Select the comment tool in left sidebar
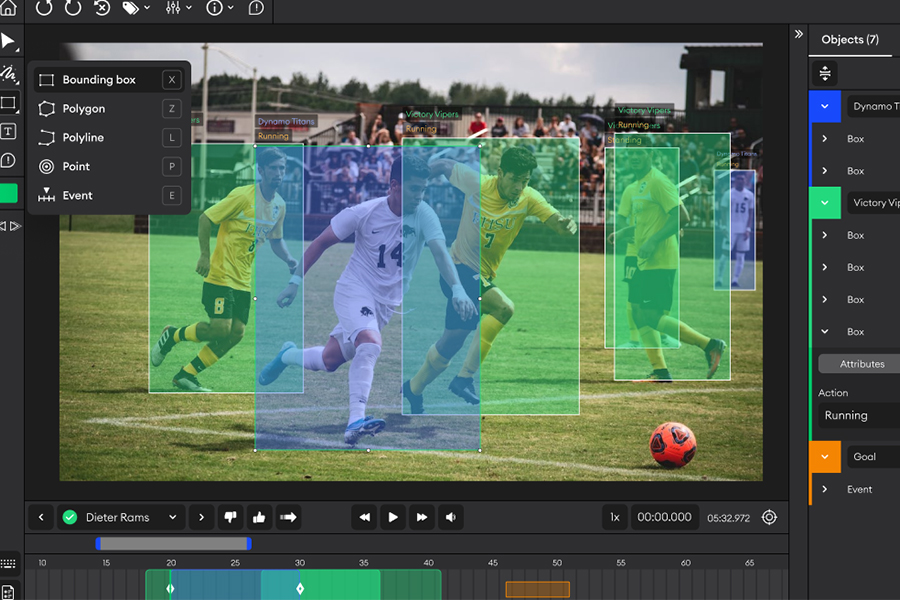This screenshot has height=600, width=900. [x=9, y=160]
